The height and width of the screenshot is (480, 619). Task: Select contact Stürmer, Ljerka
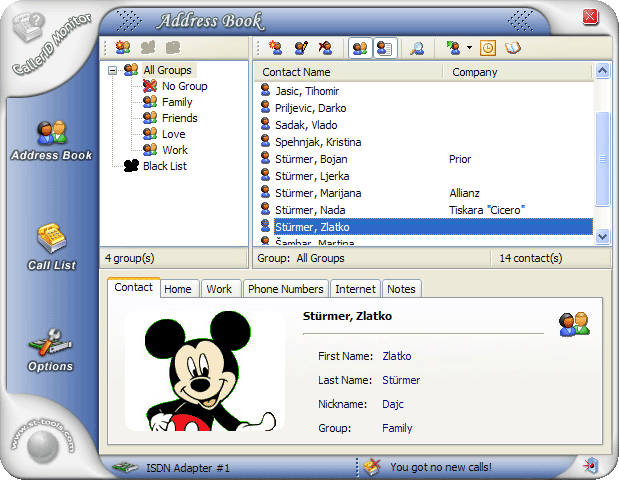click(x=312, y=176)
